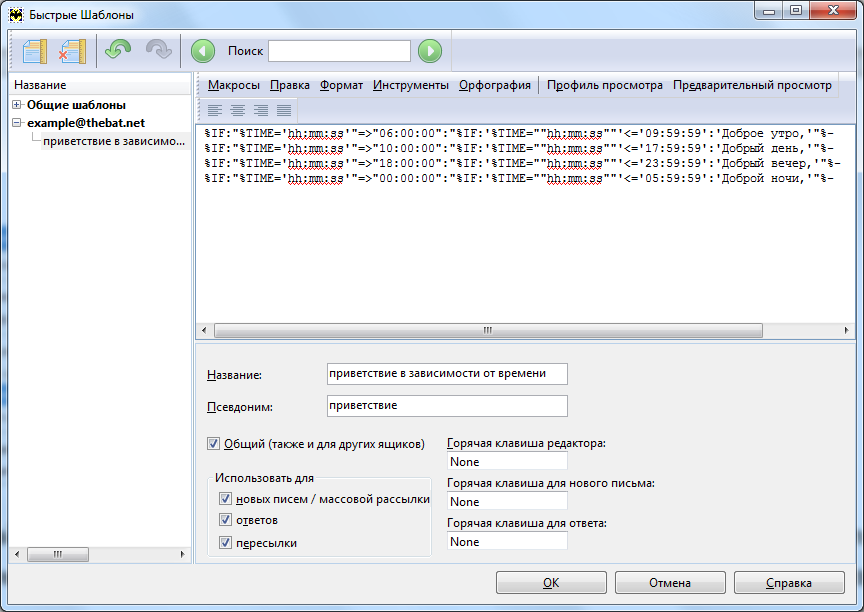Viewport: 864px width, 612px height.
Task: Open the Инструменты menu
Action: 411,85
